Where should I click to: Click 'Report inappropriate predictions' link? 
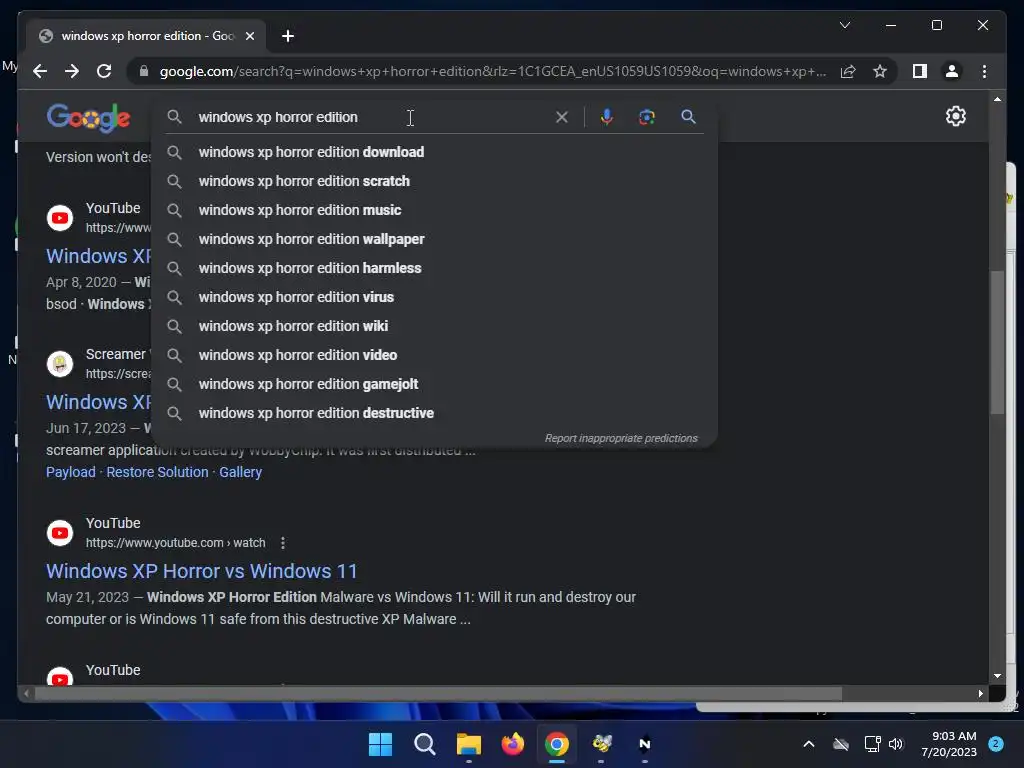coord(621,438)
